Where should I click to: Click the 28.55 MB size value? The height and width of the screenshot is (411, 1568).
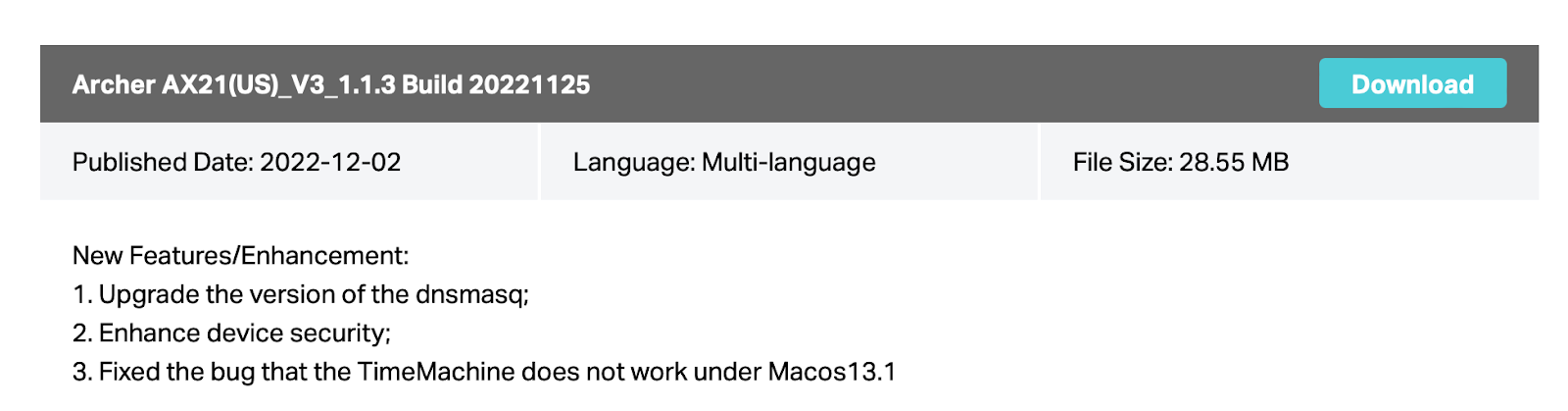pyautogui.click(x=1234, y=162)
